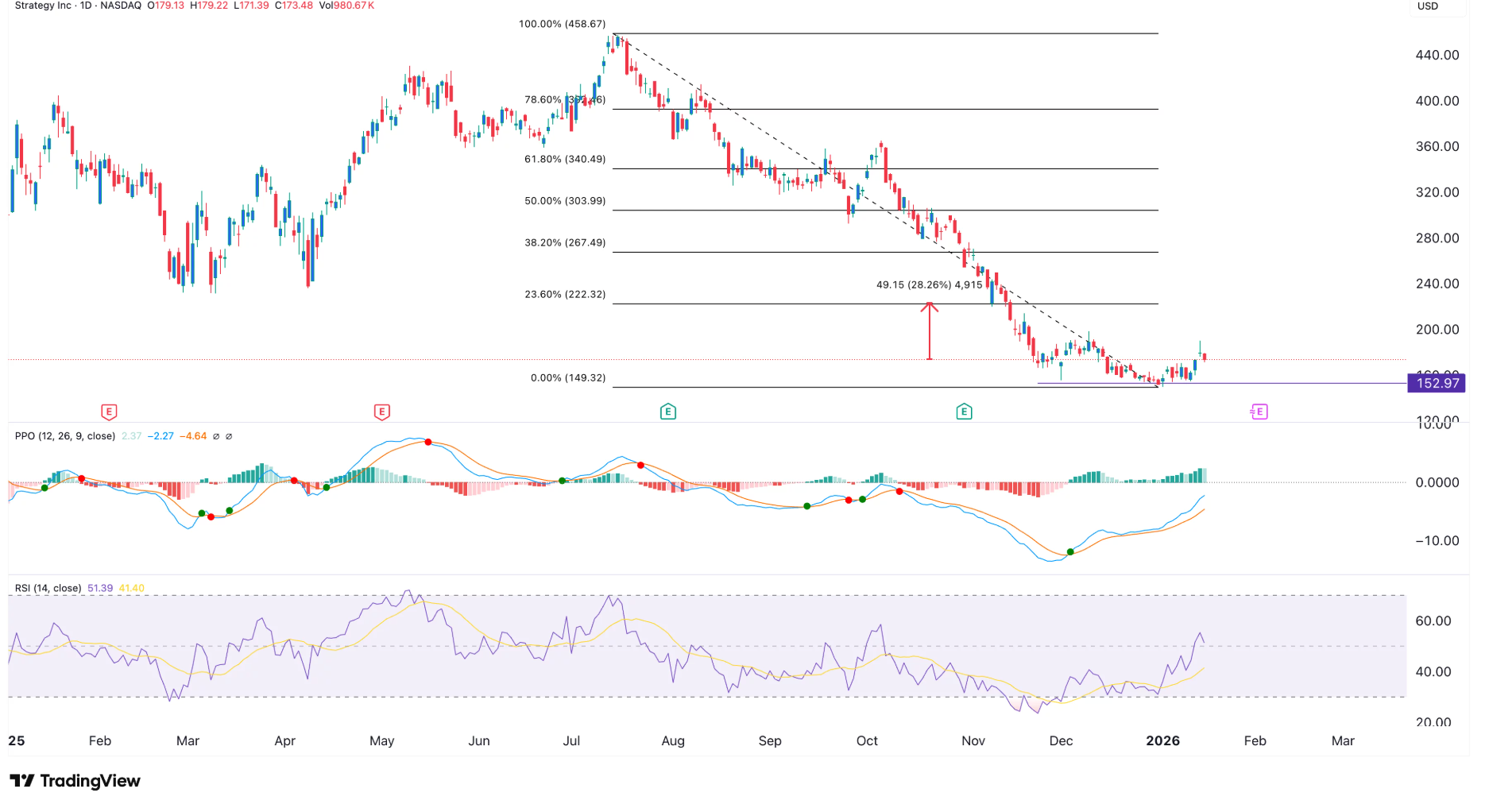Select the PPO (12, 26, 9, close) legend title

[64, 436]
